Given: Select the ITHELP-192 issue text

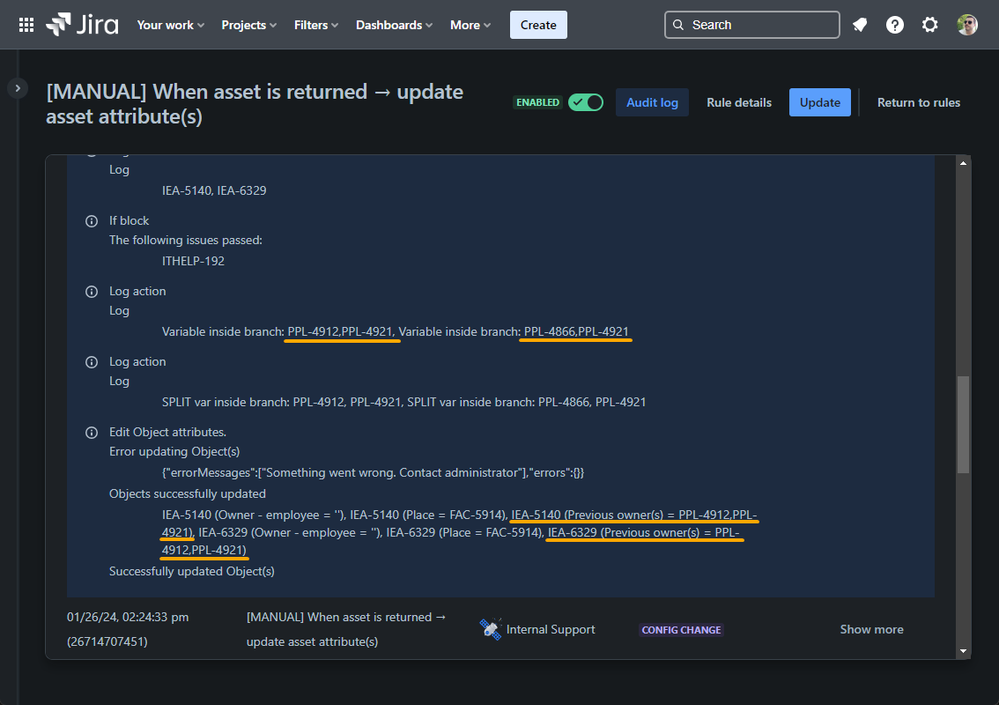Looking at the screenshot, I should pos(193,261).
